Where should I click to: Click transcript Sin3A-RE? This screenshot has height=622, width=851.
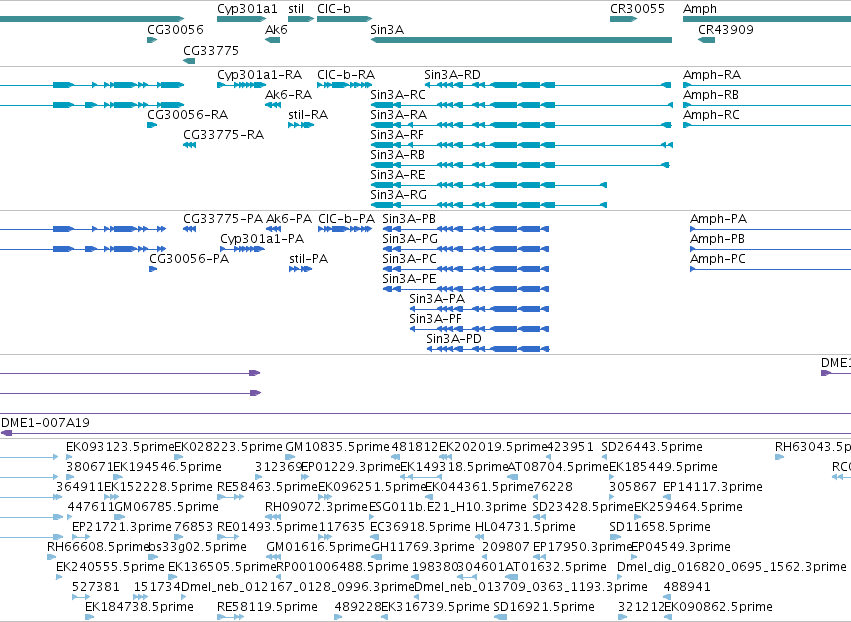(x=488, y=185)
